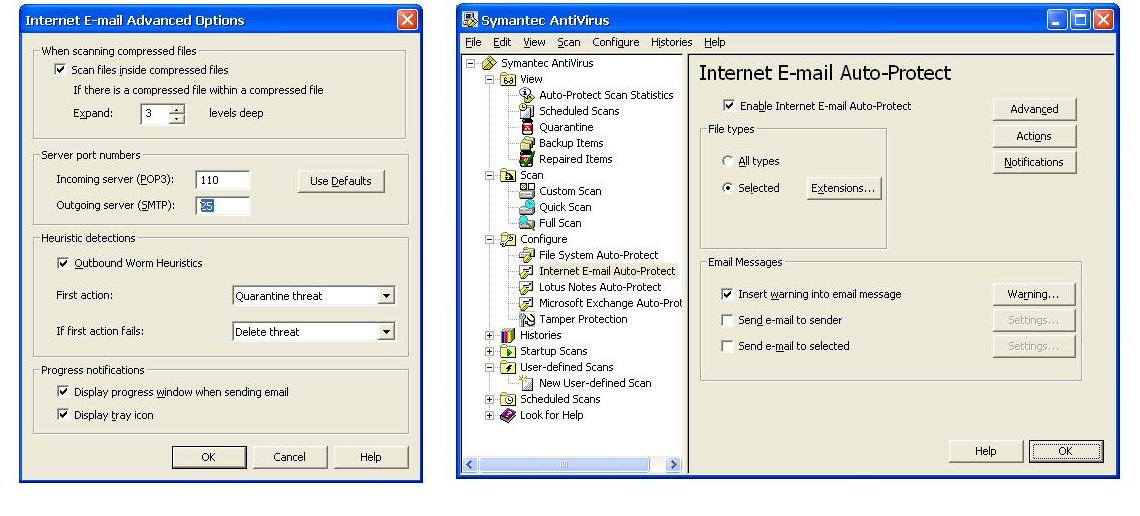Check Send e-mail to selected

726,346
